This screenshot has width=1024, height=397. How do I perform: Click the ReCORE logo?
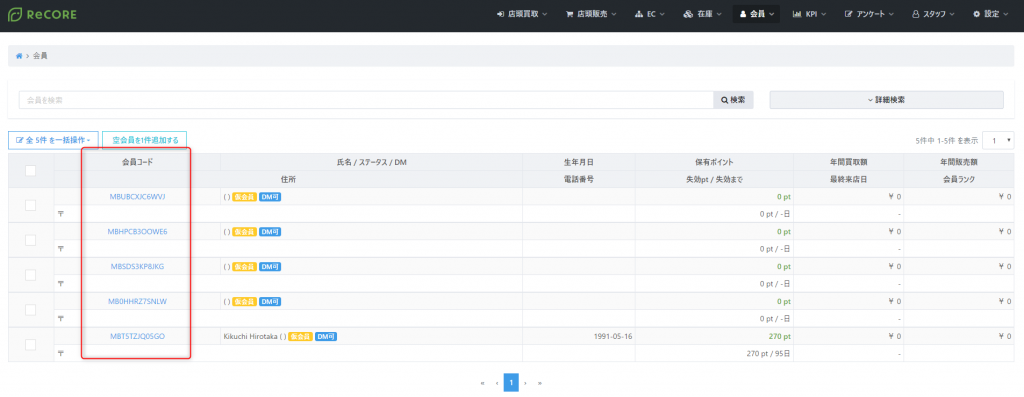(42, 14)
